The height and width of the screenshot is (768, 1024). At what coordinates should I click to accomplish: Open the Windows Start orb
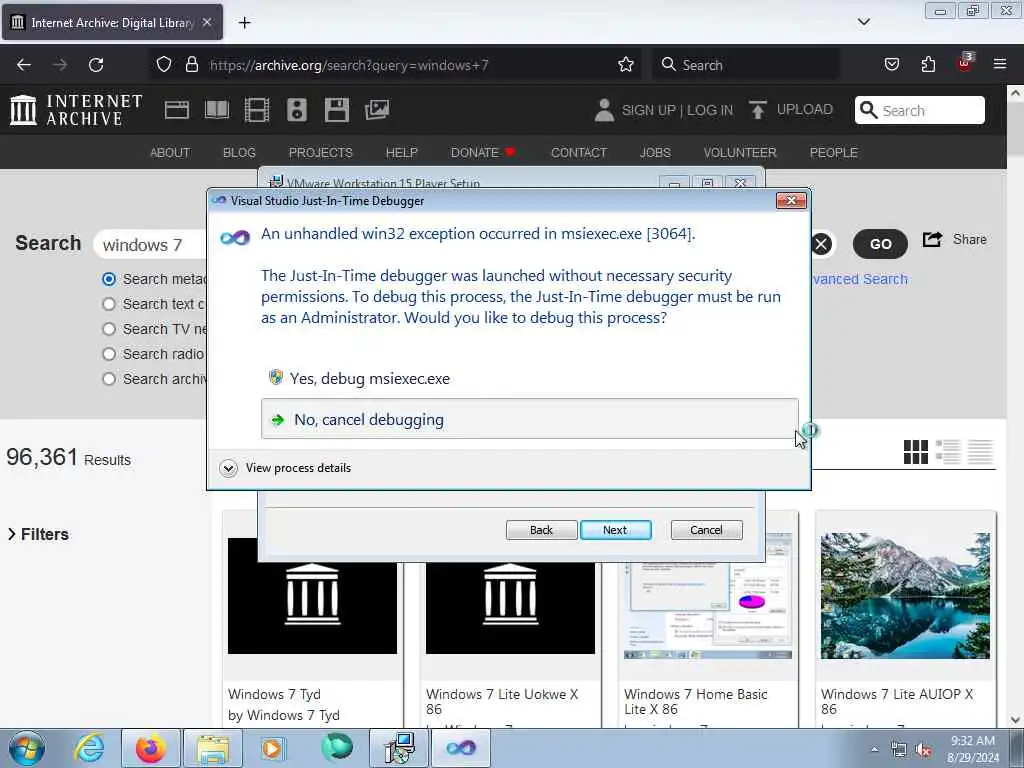27,748
